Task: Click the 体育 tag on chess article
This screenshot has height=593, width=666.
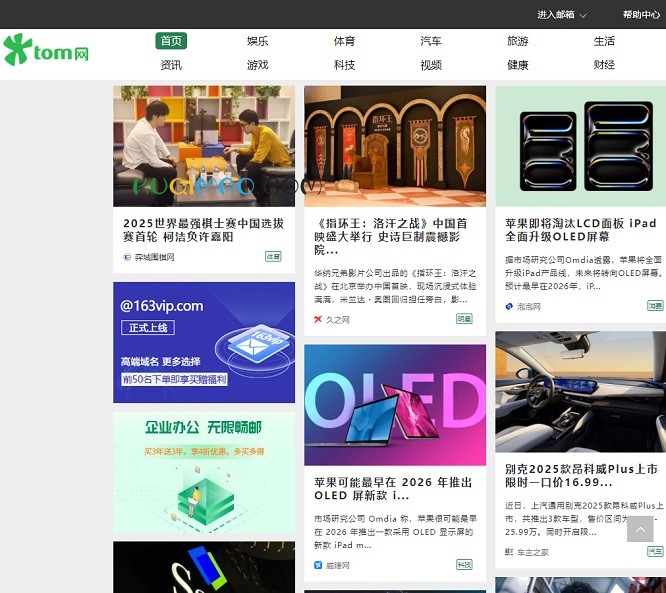Action: tap(273, 257)
